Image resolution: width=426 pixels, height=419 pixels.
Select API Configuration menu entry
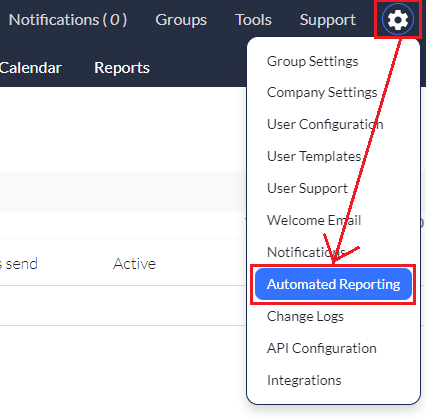(322, 348)
